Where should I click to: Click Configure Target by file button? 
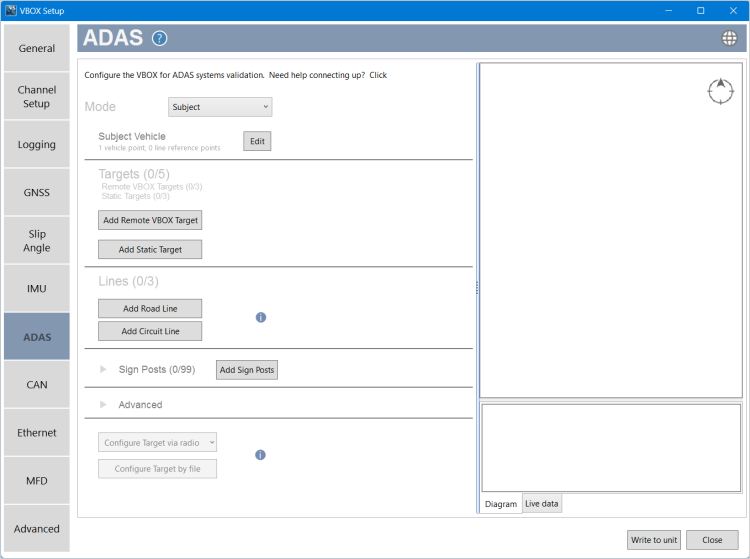tap(157, 469)
